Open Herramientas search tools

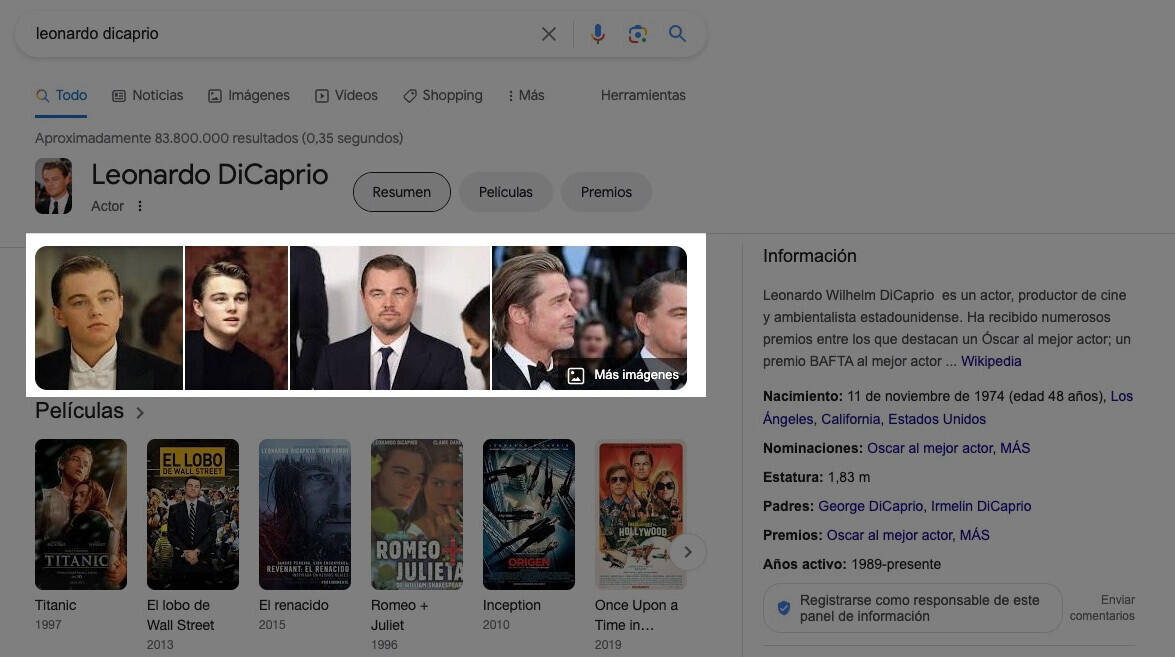643,95
